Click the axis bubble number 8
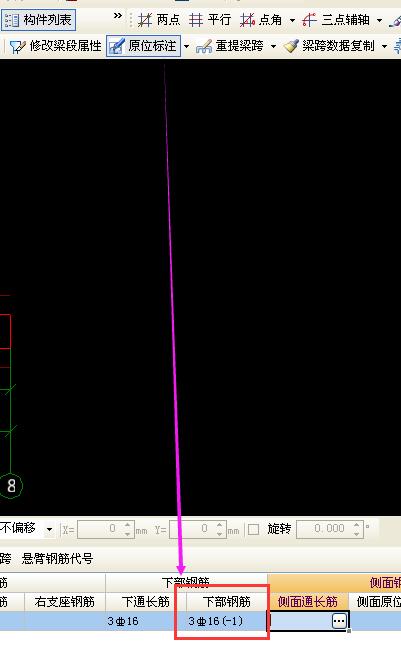The width and height of the screenshot is (401, 665). coord(11,486)
